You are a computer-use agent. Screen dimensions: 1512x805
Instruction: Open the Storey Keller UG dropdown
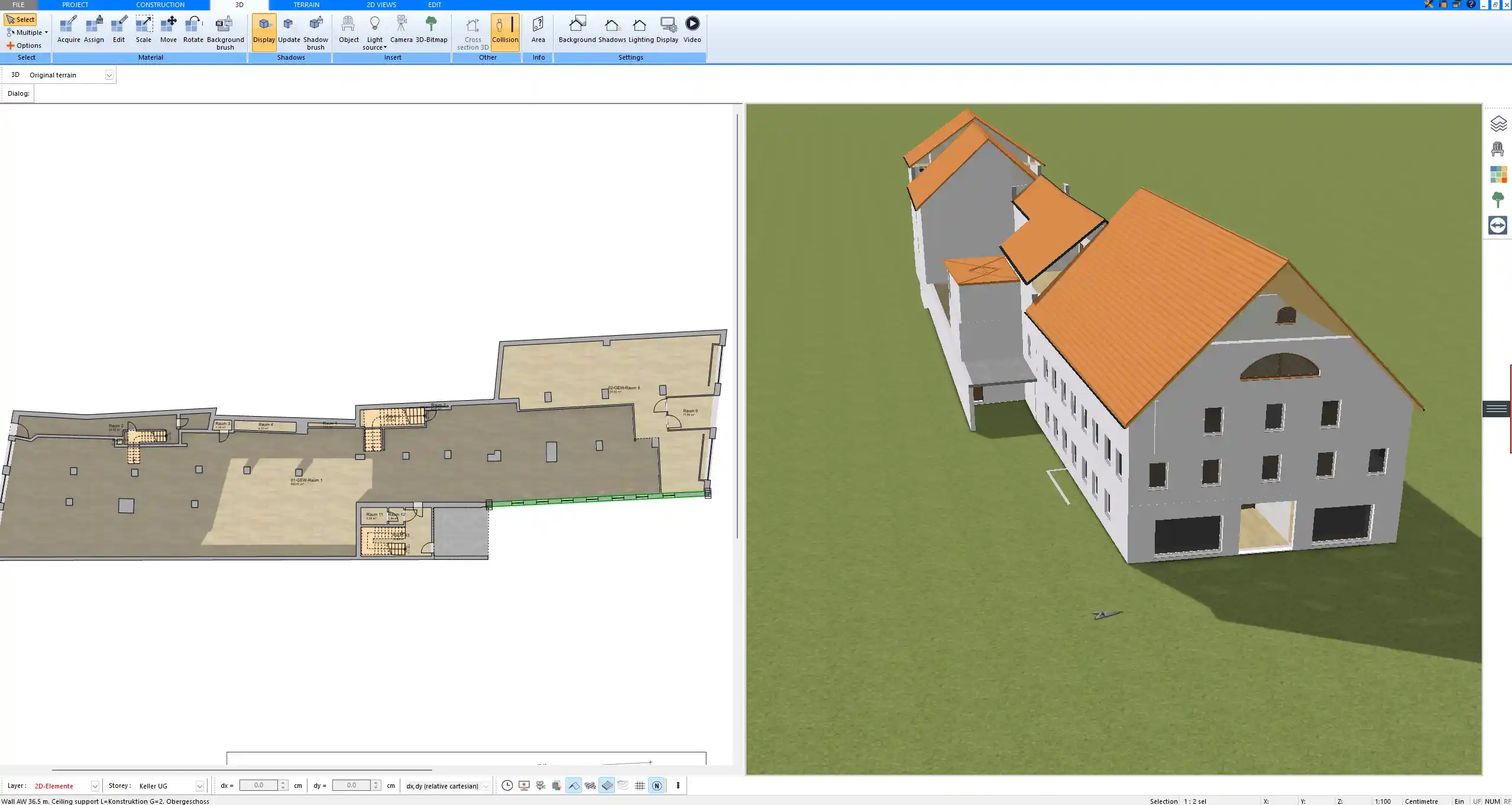coord(200,786)
